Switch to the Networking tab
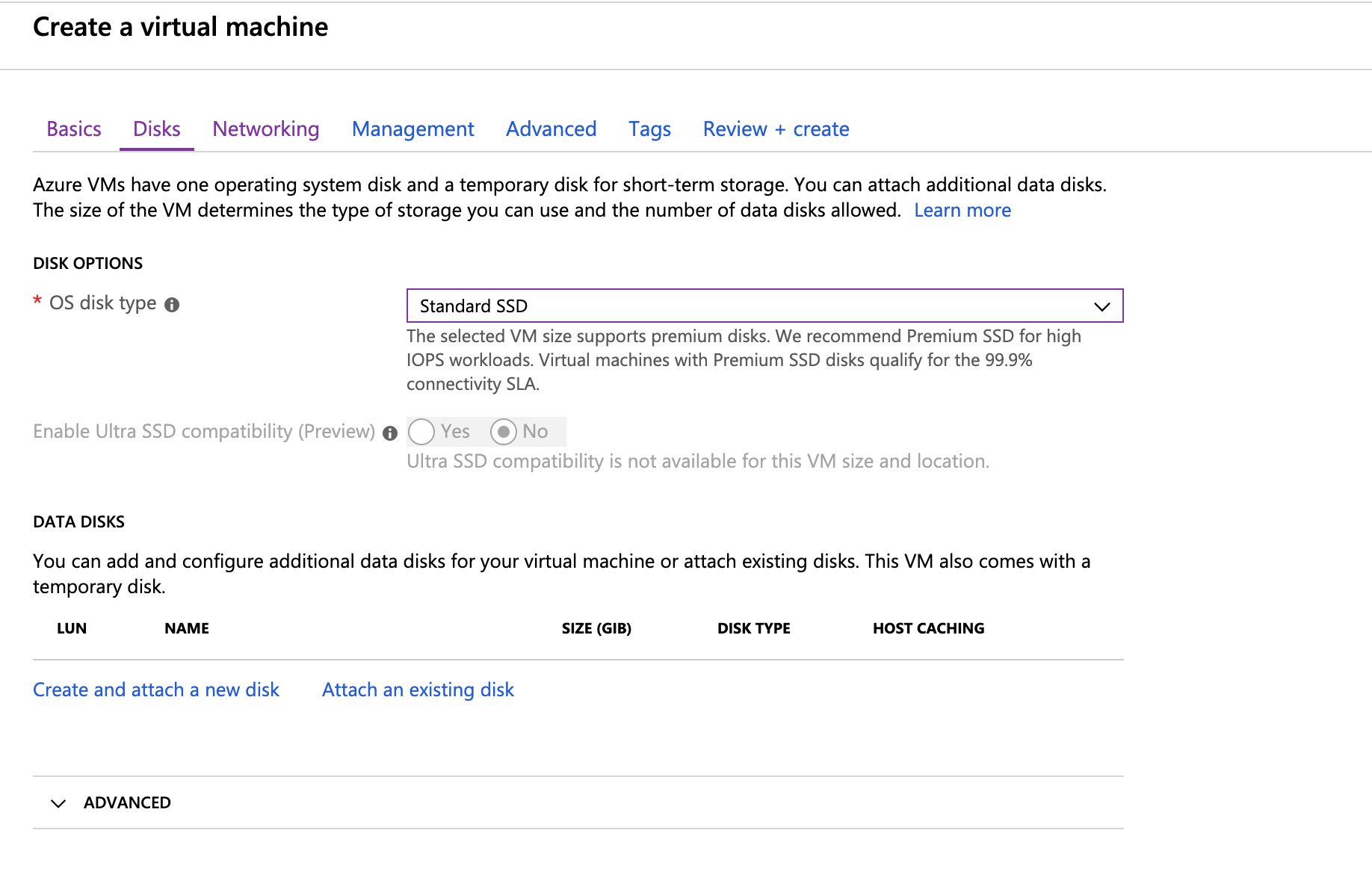This screenshot has width=1372, height=892. point(265,129)
